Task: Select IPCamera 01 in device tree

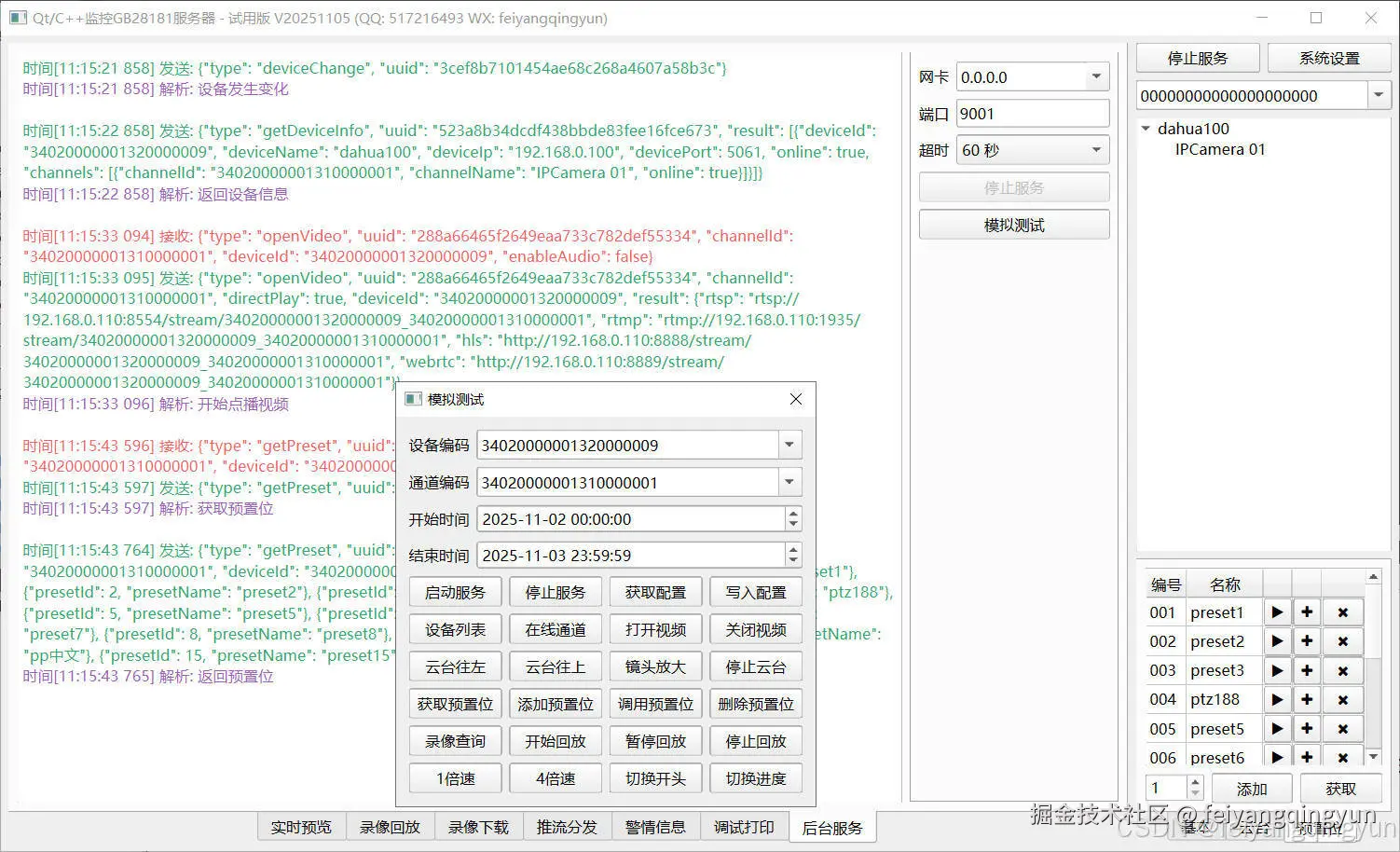Action: coord(1220,149)
